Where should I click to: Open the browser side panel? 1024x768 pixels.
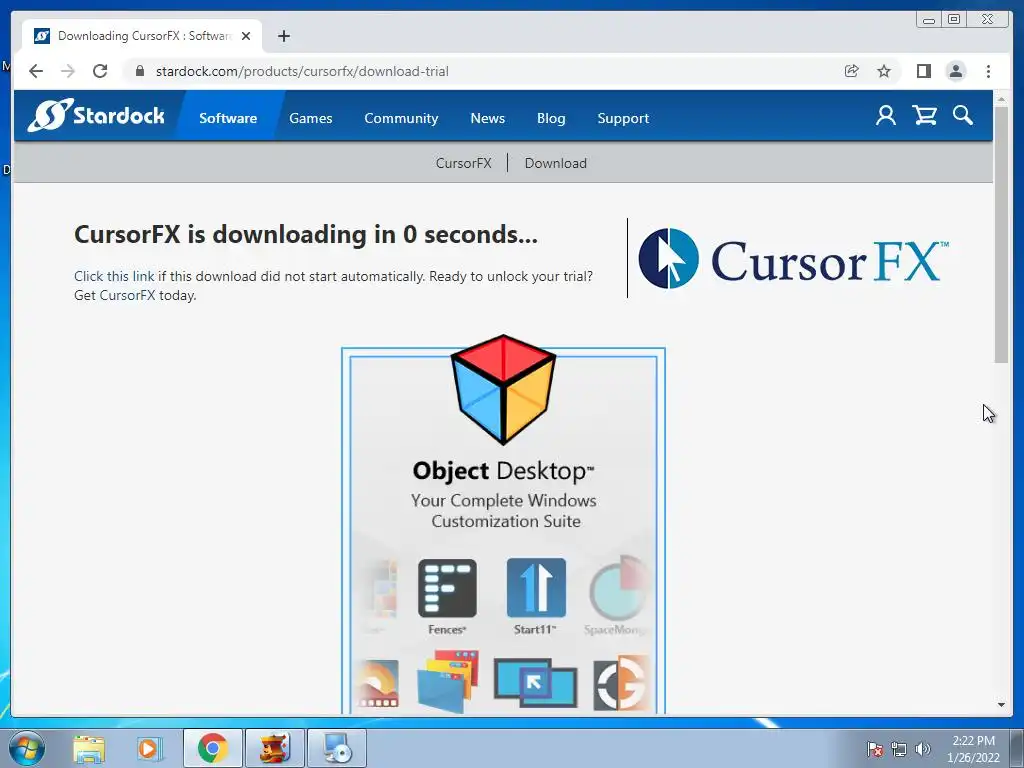pyautogui.click(x=923, y=71)
